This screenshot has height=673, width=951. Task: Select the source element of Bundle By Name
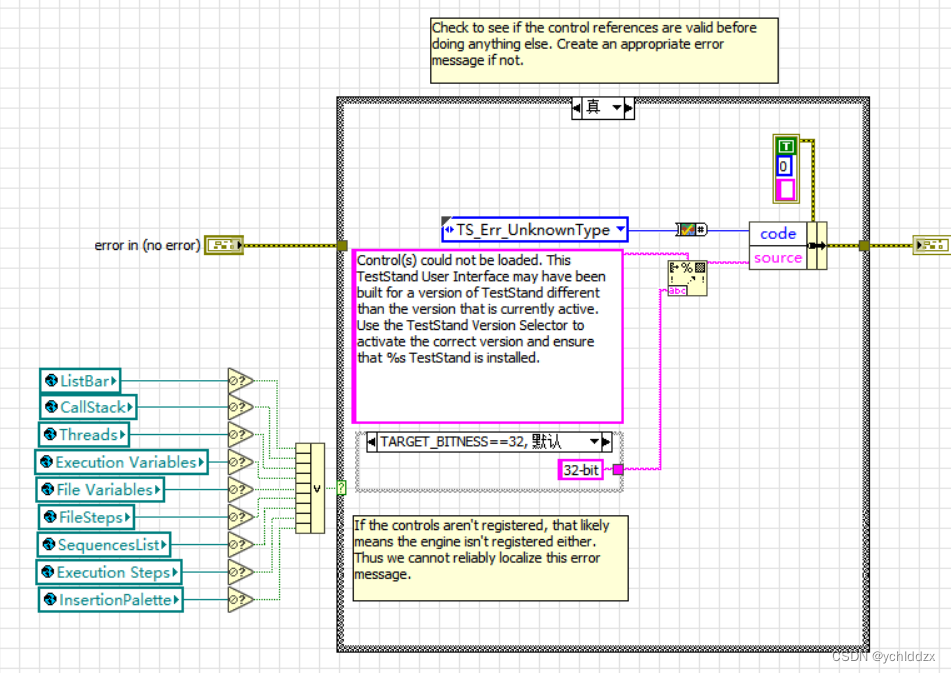(x=778, y=258)
